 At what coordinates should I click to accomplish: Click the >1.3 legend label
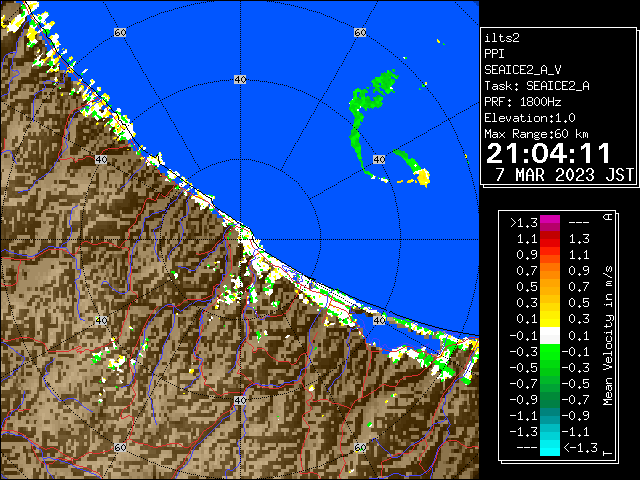tap(524, 223)
